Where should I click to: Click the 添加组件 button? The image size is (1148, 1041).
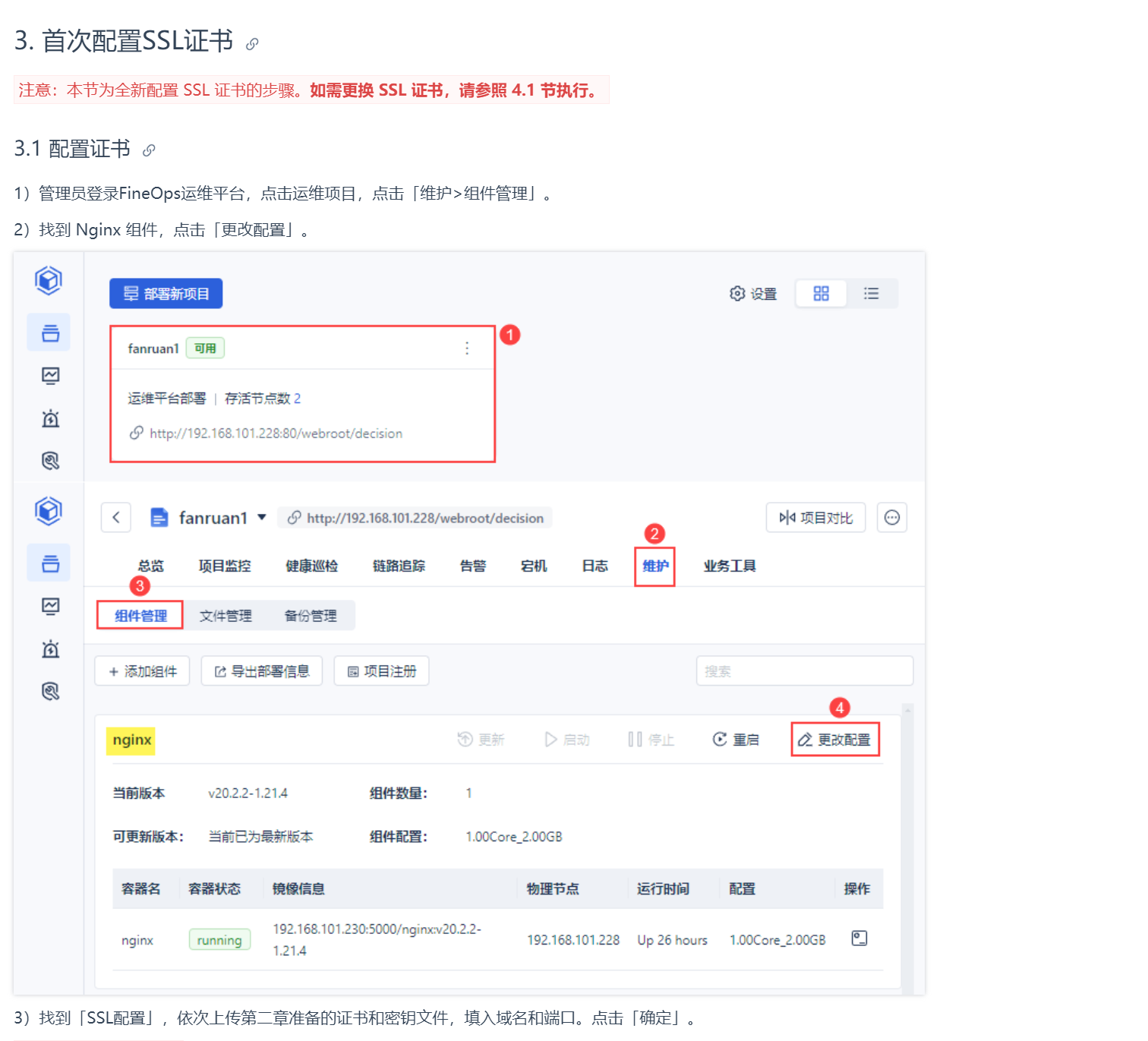pos(142,671)
